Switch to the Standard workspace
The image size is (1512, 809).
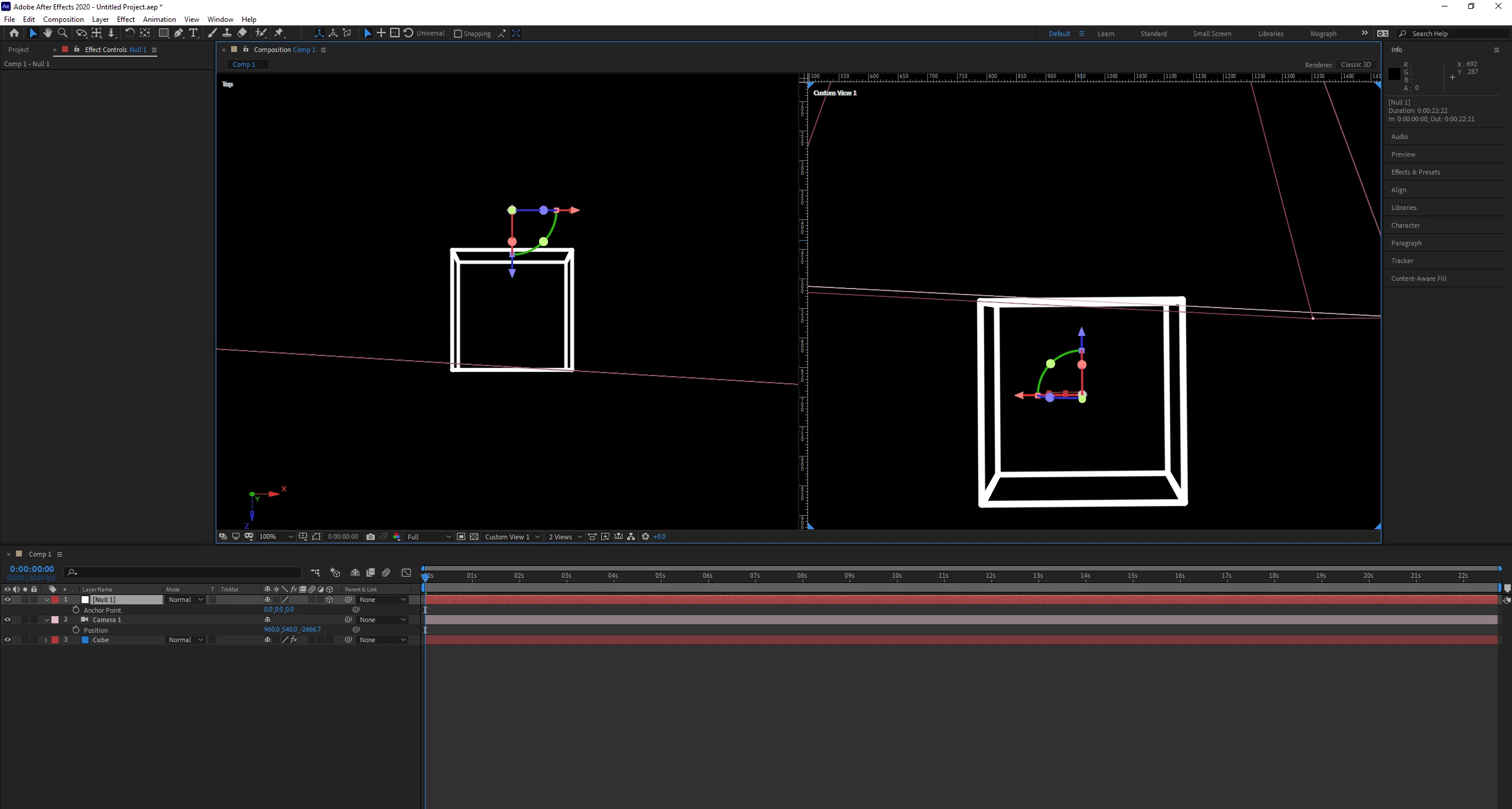[x=1153, y=34]
